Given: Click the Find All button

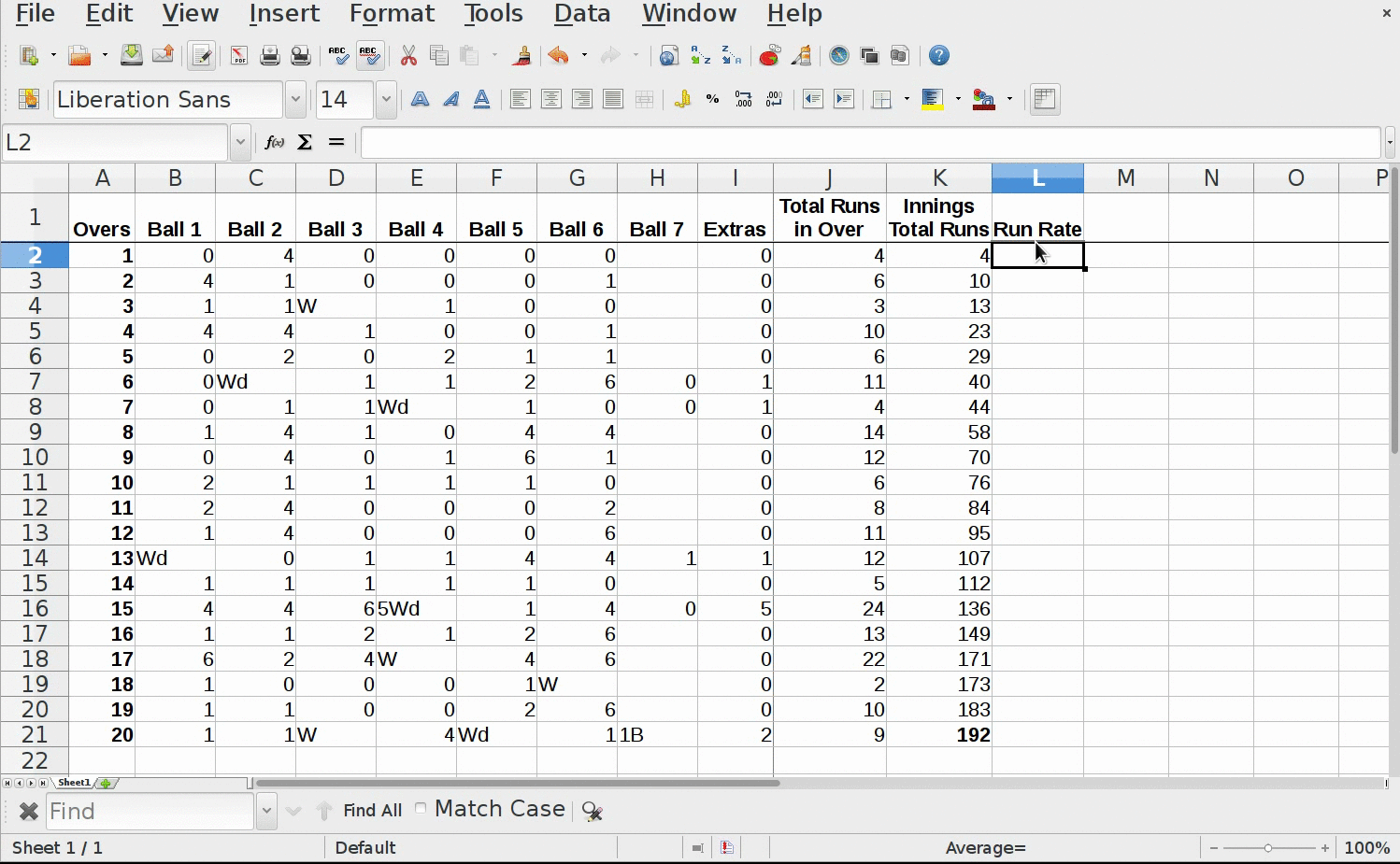Looking at the screenshot, I should (372, 811).
